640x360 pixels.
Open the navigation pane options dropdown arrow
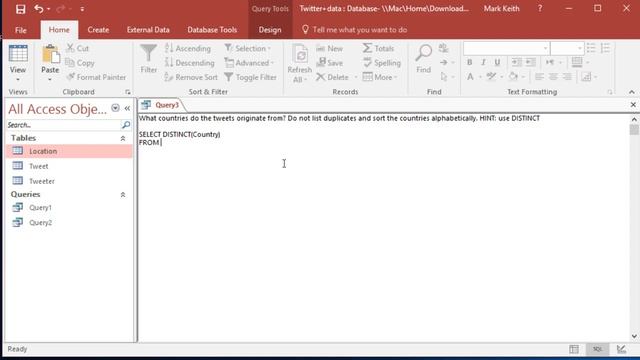point(116,108)
